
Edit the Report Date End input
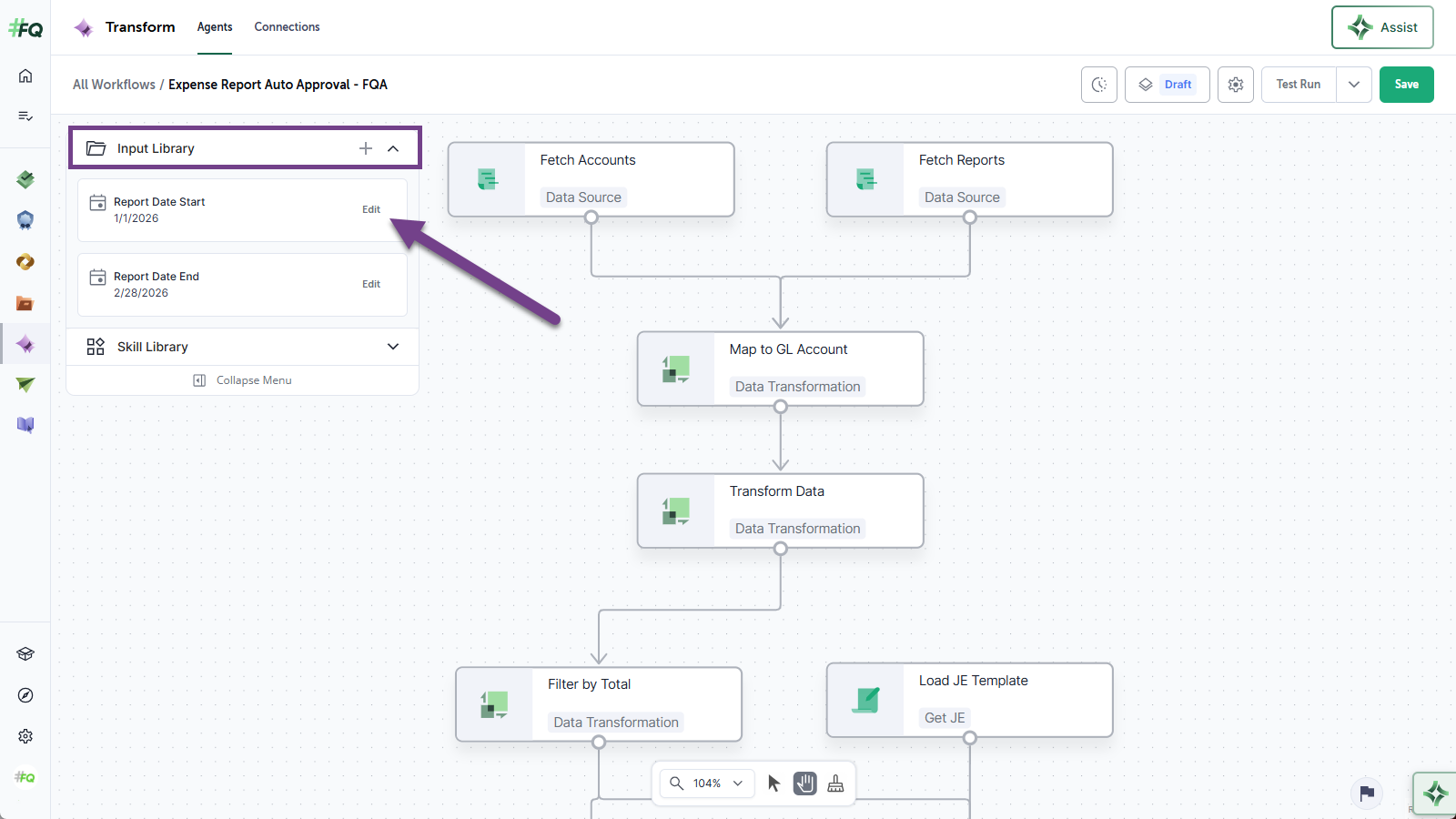[371, 284]
